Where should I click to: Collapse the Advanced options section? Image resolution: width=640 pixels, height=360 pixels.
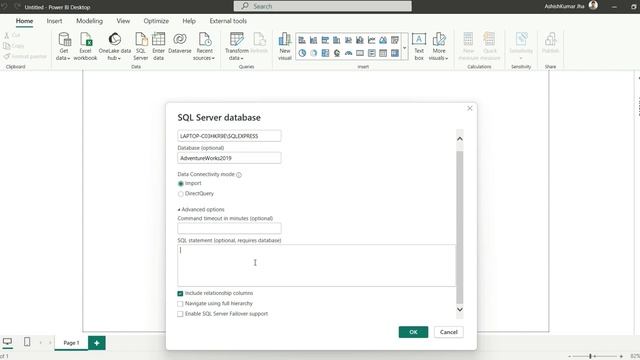201,209
